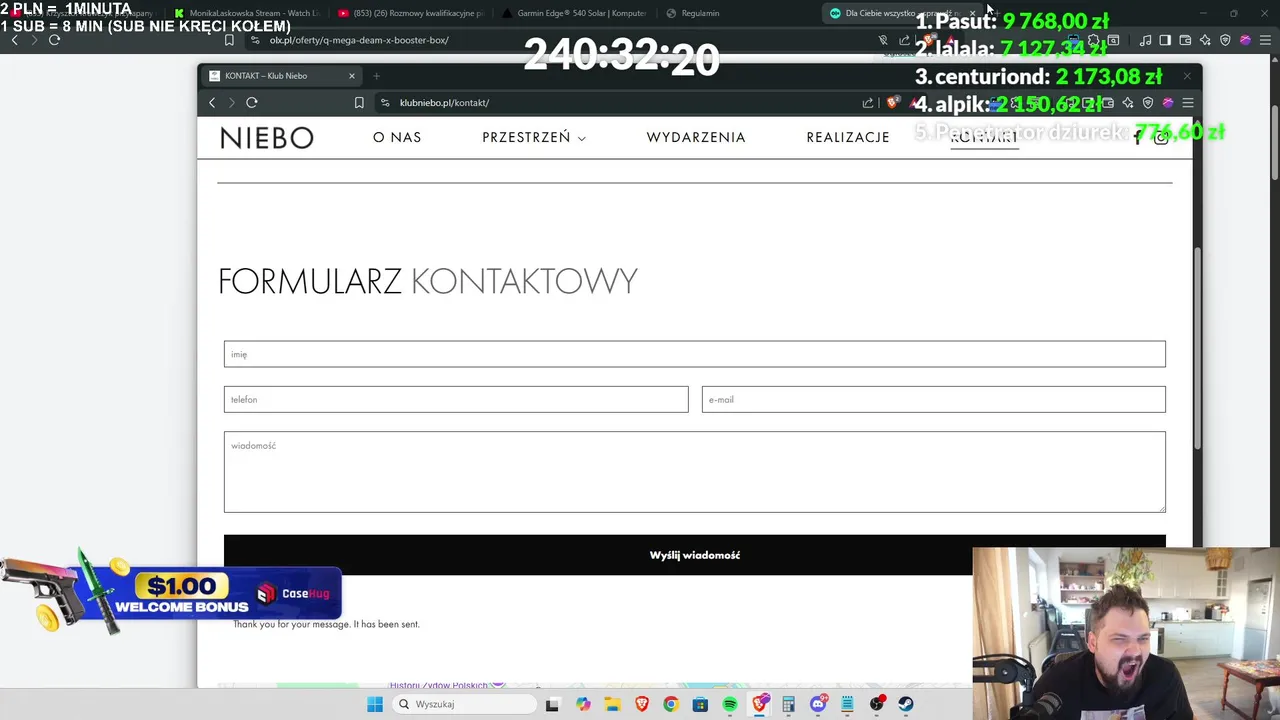Switch to MonikaLaskowska Stream tab in back window
Image resolution: width=1280 pixels, height=720 pixels.
245,13
